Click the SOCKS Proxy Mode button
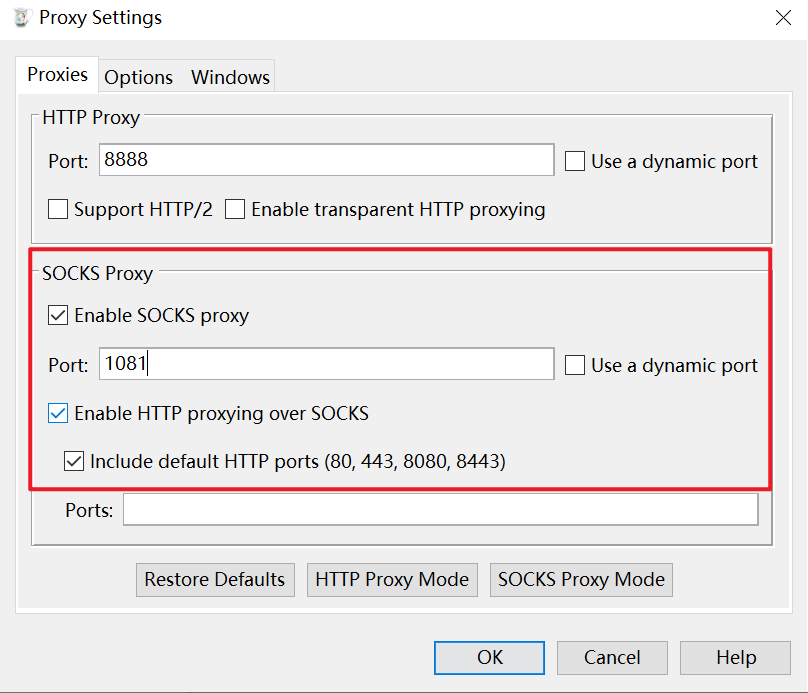This screenshot has height=693, width=808. (581, 579)
